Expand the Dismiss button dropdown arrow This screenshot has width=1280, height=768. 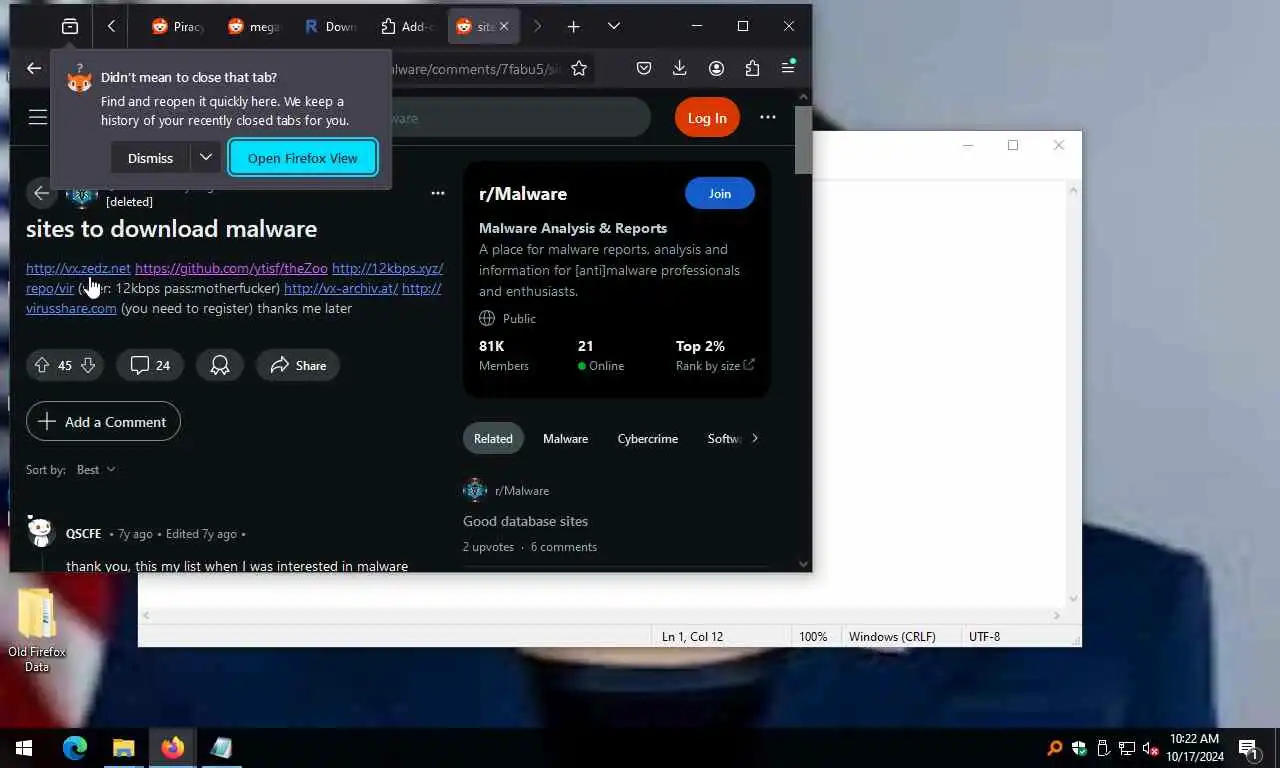pos(205,158)
